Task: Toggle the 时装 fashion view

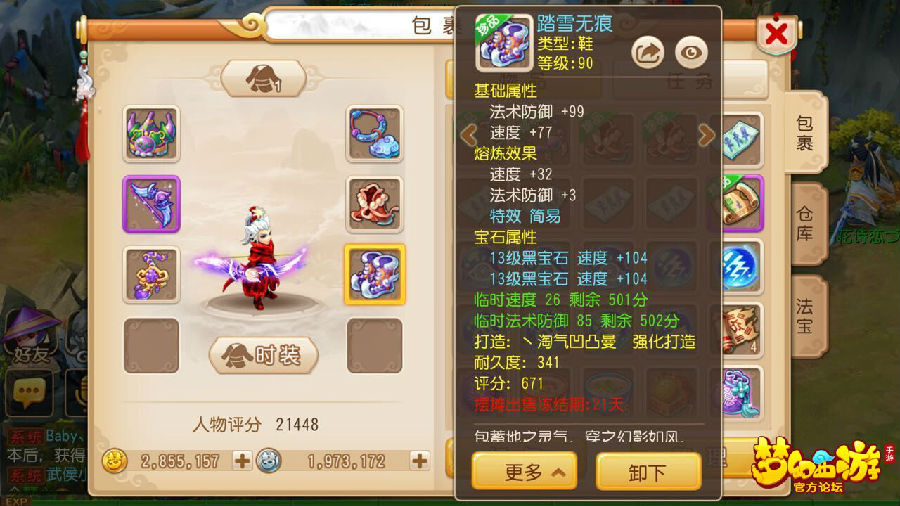Action: (263, 356)
